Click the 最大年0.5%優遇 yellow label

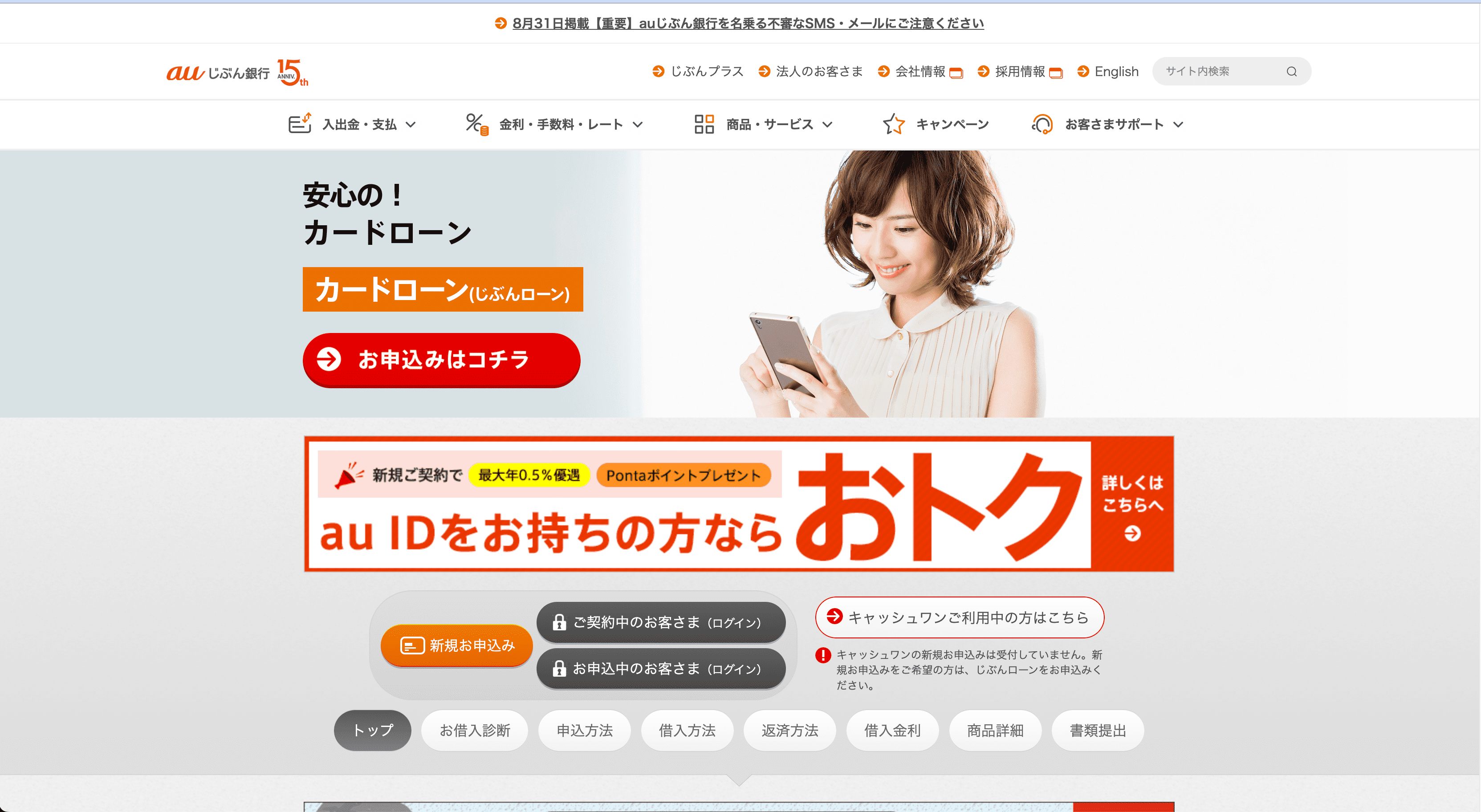(529, 475)
